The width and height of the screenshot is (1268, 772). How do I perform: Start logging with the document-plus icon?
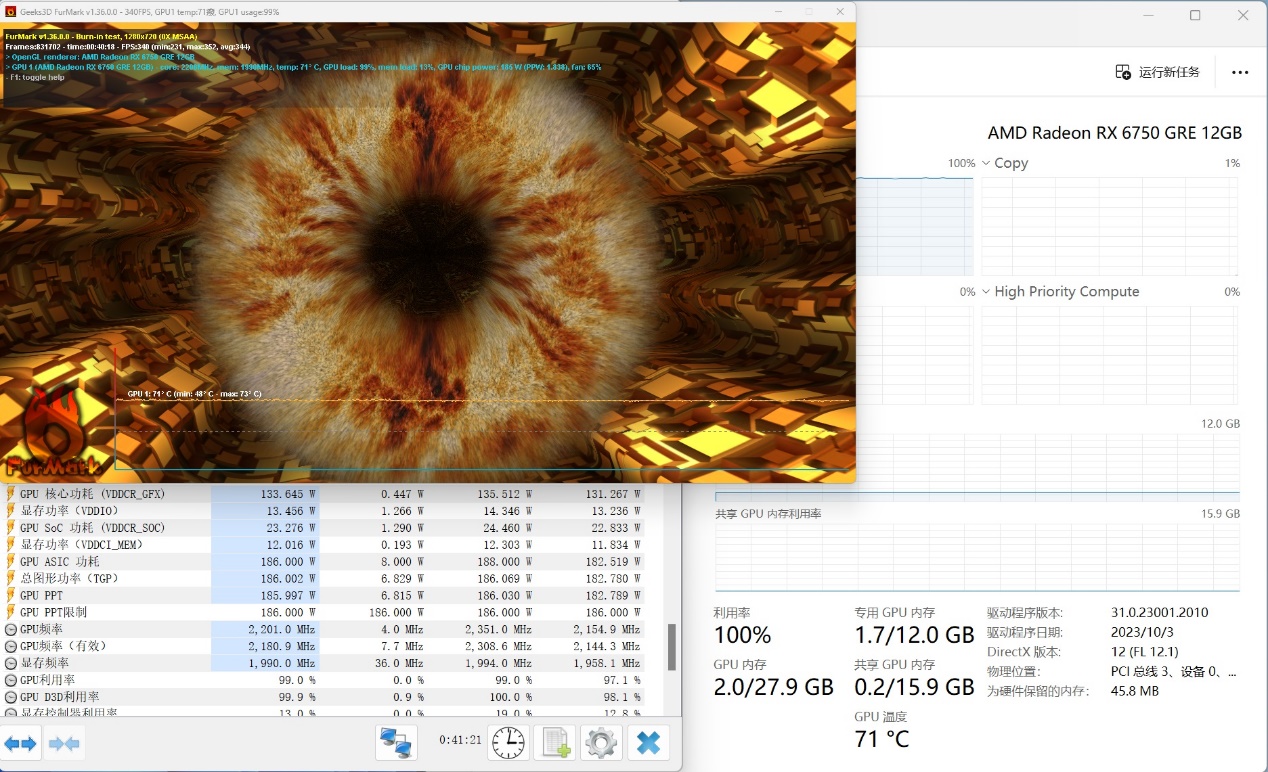coord(555,743)
